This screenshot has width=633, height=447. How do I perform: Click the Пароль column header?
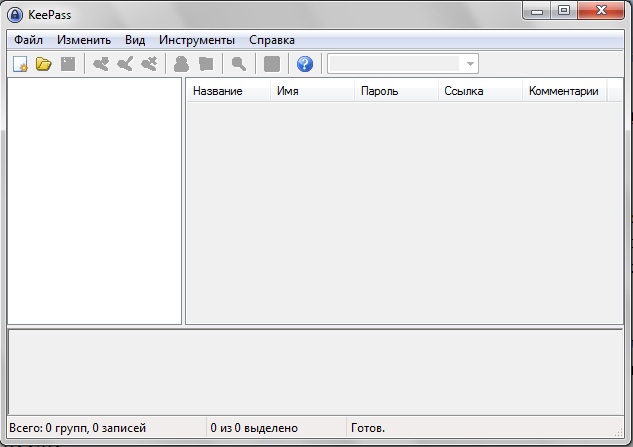tap(379, 91)
